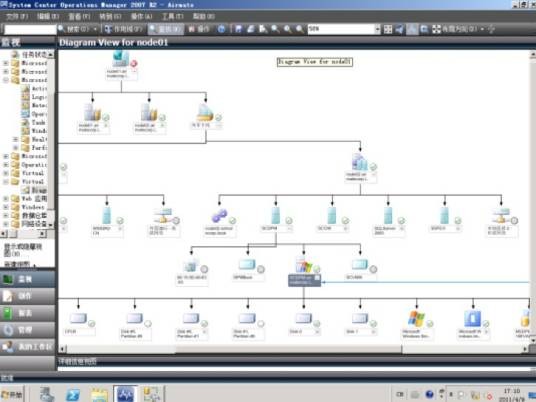Click the CPU0 component node icon
The width and height of the screenshot is (536, 402).
79,319
